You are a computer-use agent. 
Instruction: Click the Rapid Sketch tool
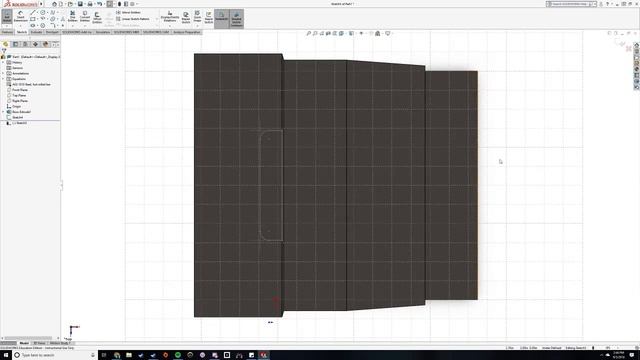coord(209,17)
